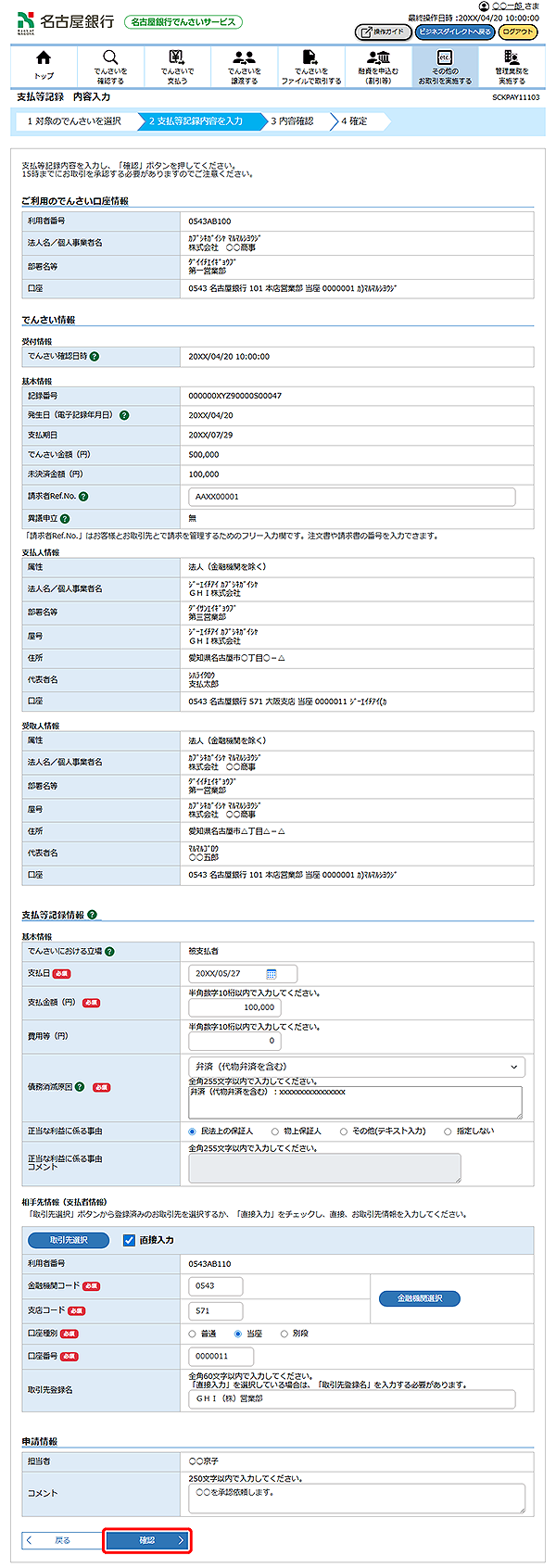Viewport: 556px width, 1568px height.
Task: Open the calendar picker for 支払日
Action: point(272,974)
